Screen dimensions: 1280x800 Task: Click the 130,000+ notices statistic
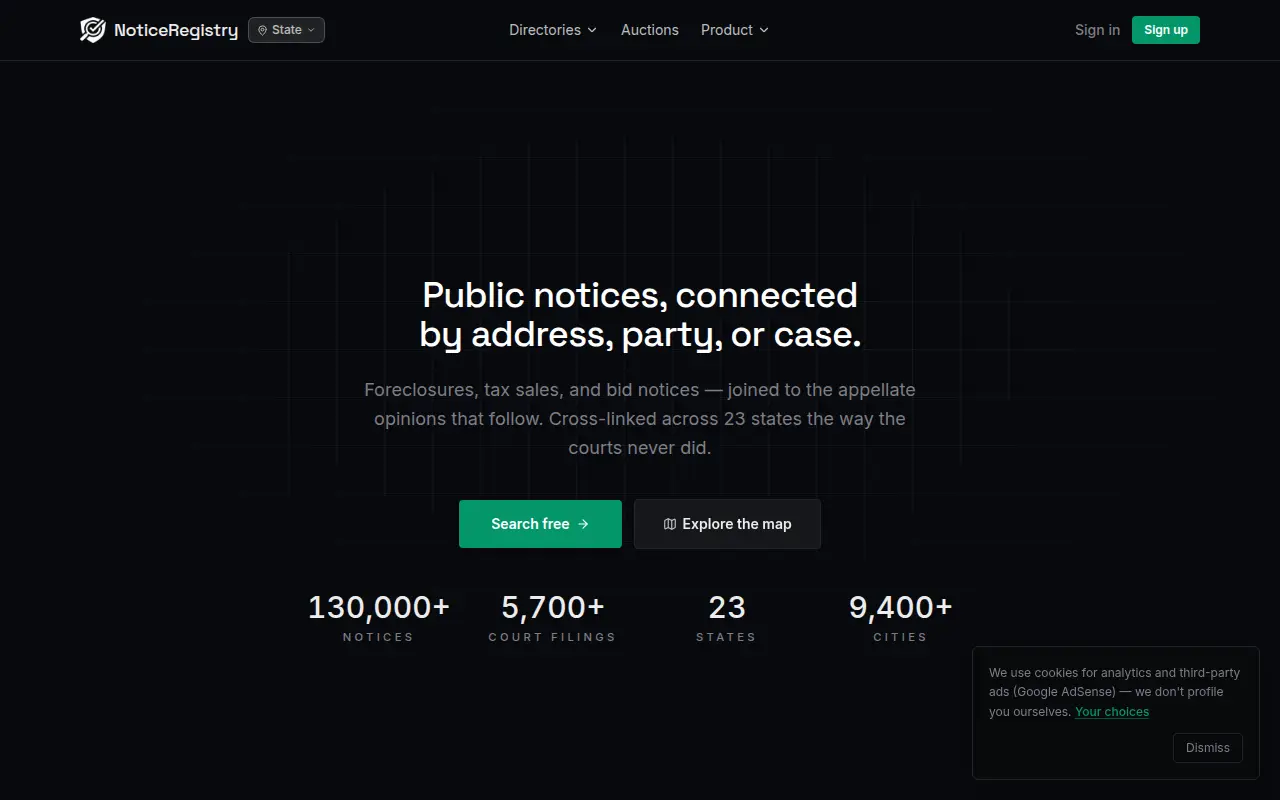click(x=378, y=618)
